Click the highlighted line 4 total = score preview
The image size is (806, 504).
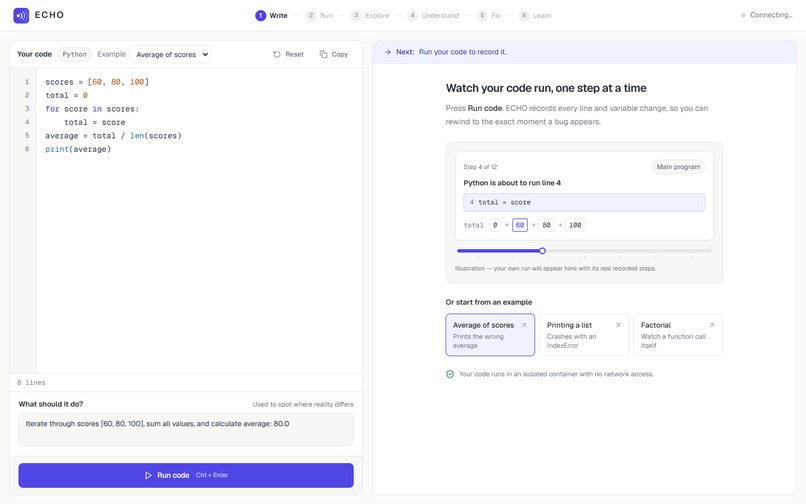(584, 202)
